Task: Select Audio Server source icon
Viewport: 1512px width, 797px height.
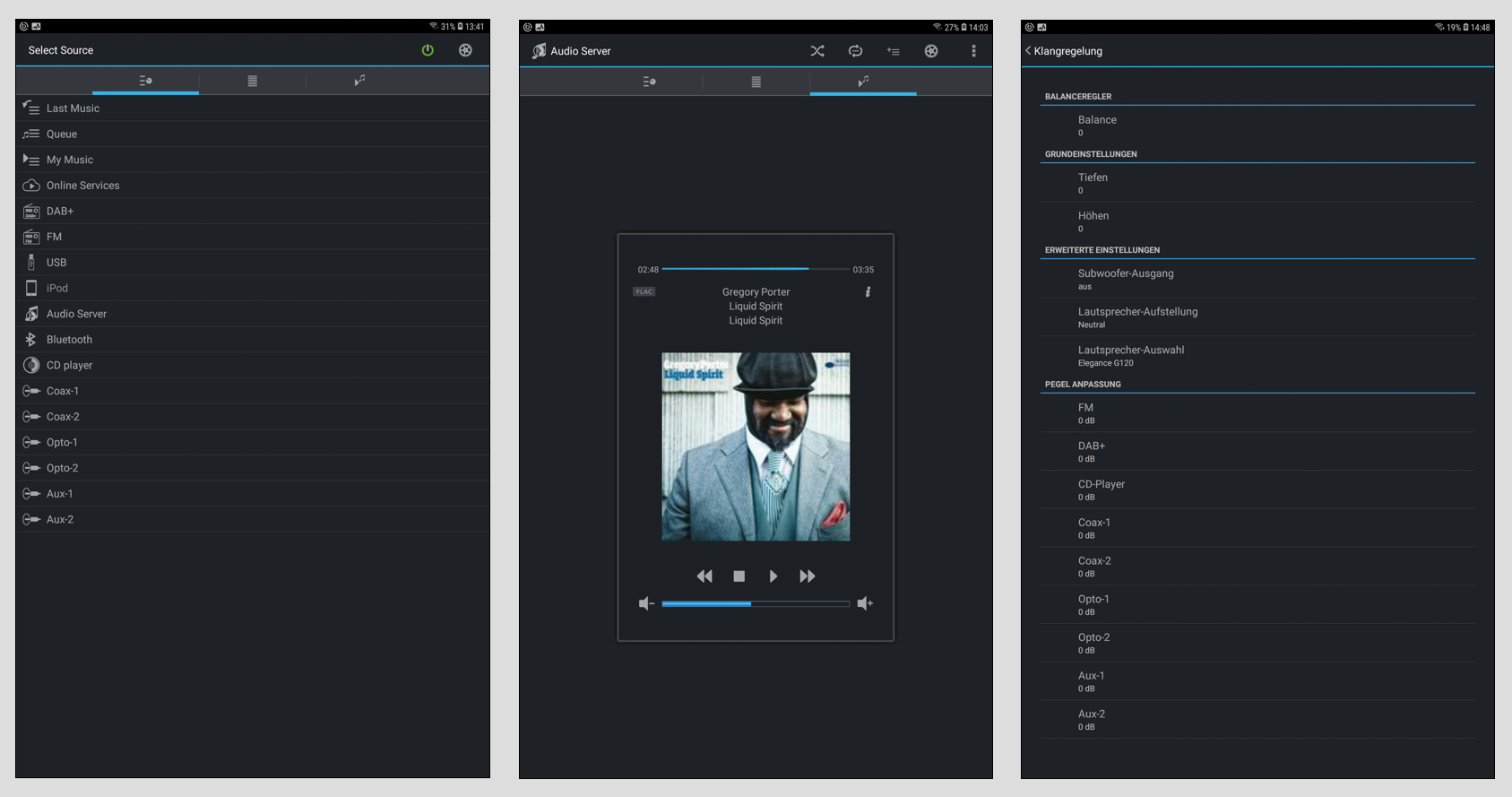Action: pyautogui.click(x=31, y=314)
